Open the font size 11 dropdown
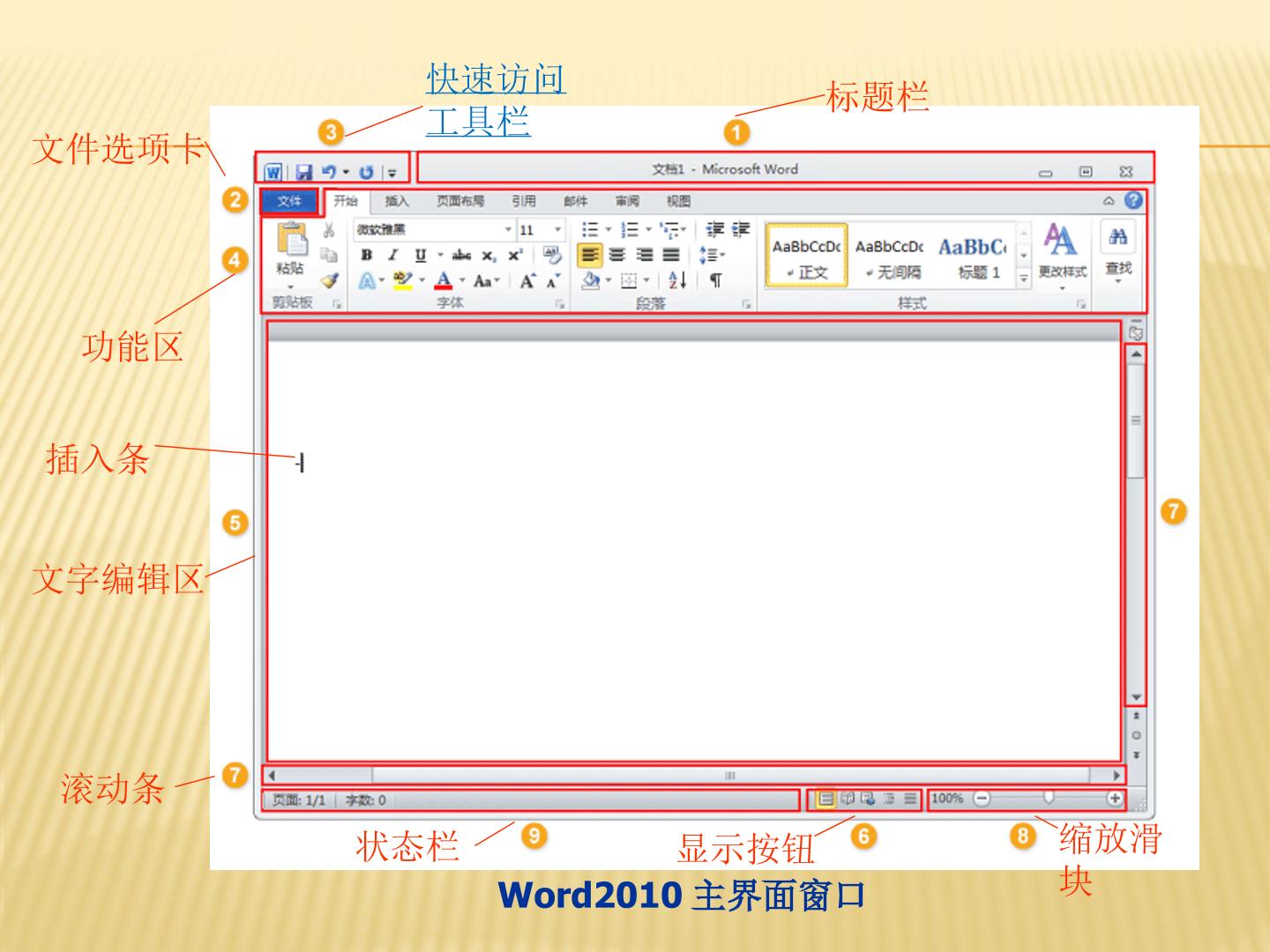The image size is (1270, 952). pyautogui.click(x=557, y=229)
